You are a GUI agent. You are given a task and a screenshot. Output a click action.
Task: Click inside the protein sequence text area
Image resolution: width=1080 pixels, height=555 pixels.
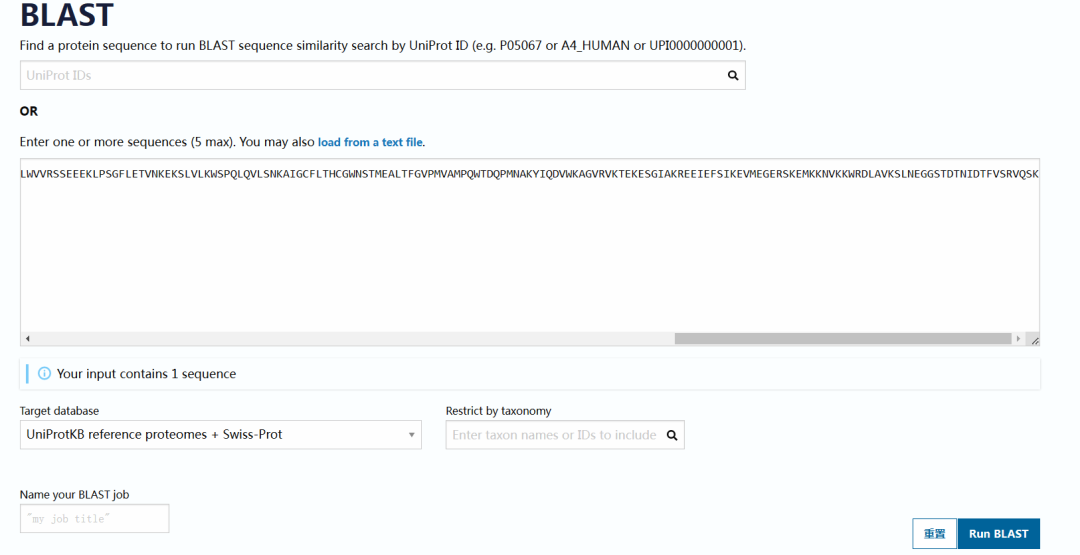[530, 246]
